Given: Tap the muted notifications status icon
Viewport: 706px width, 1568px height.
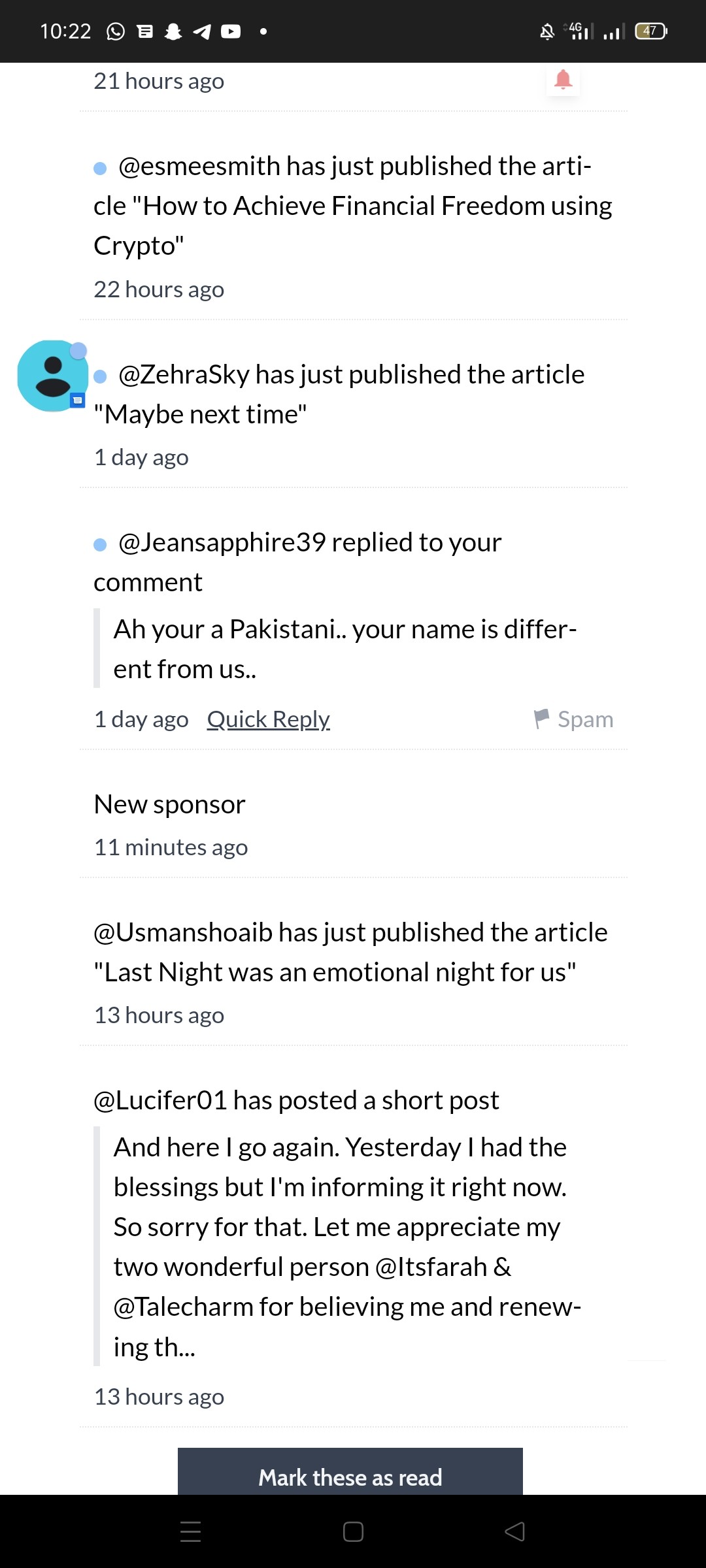Looking at the screenshot, I should [x=547, y=31].
